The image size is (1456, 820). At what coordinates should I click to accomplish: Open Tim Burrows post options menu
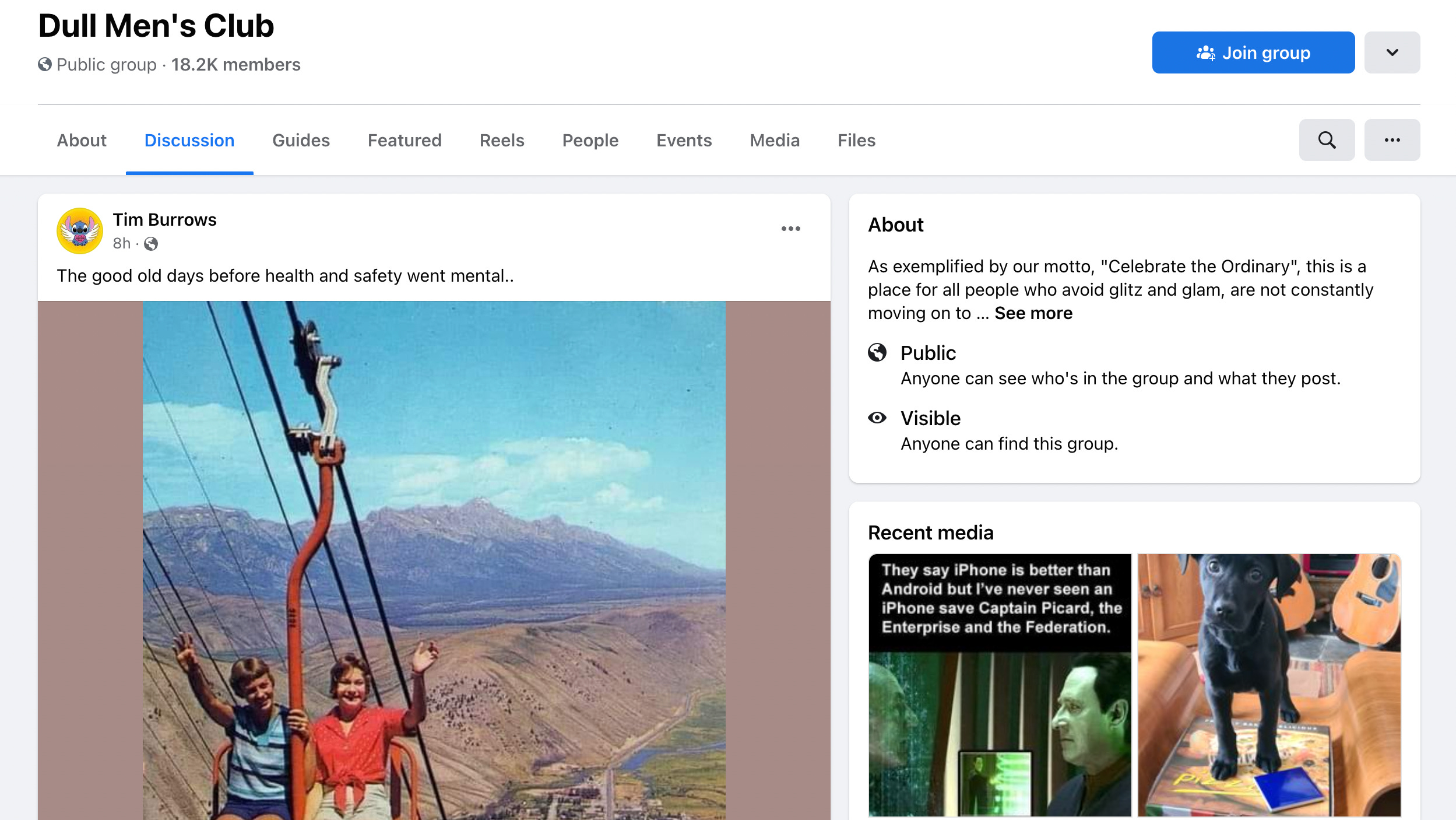790,229
